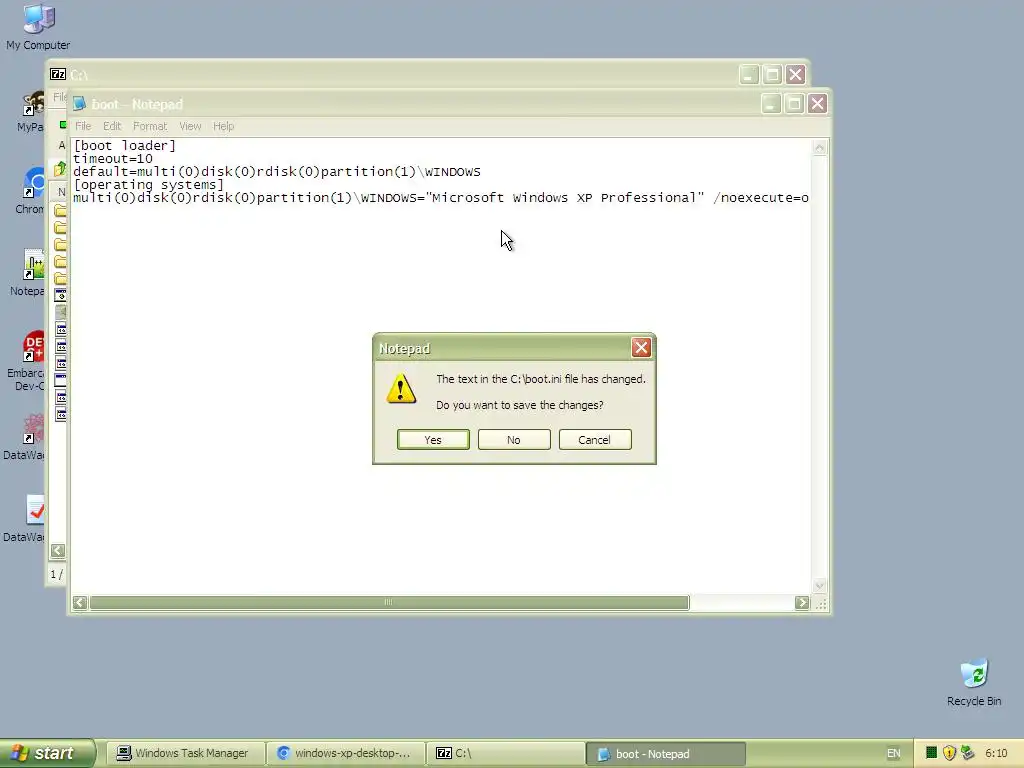1024x768 pixels.
Task: Click the '[operating systems]' line in Notepad
Action: tap(148, 185)
